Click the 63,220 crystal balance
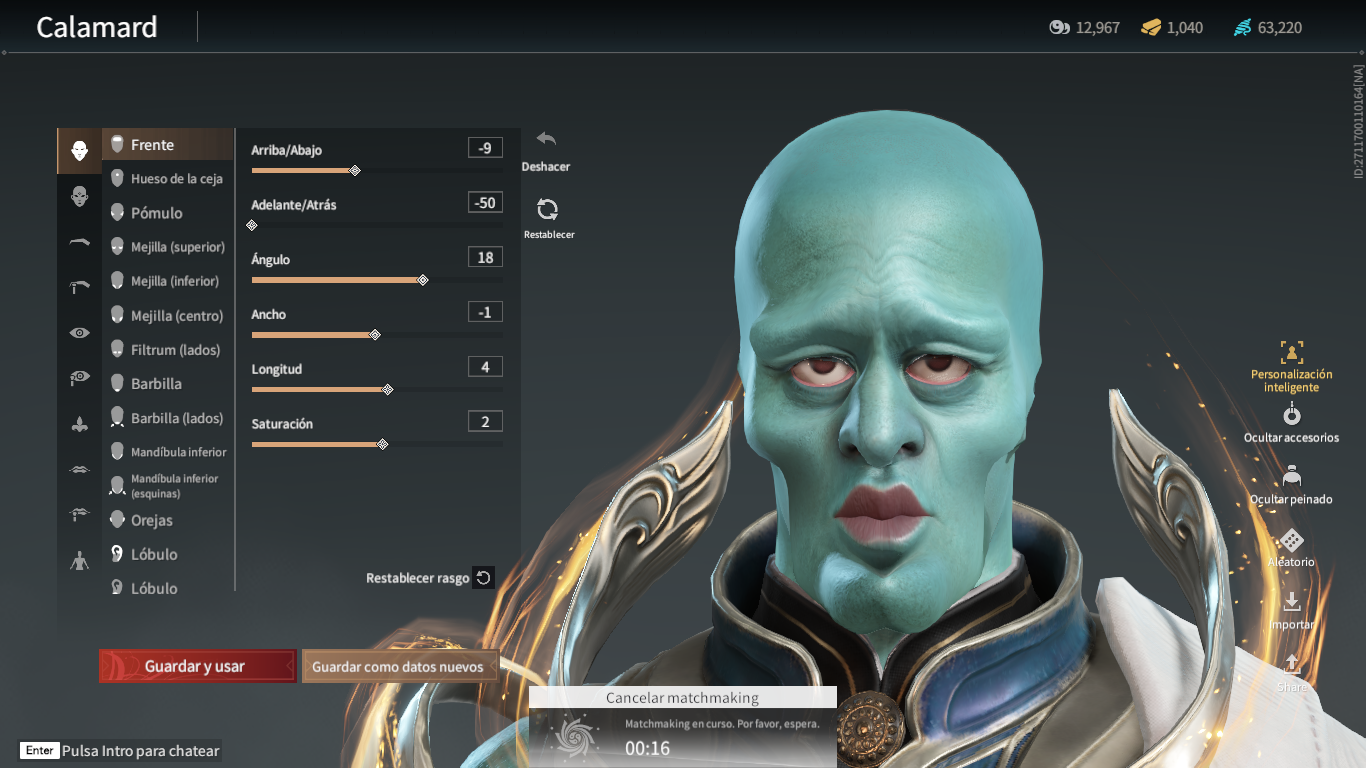 pos(1280,28)
